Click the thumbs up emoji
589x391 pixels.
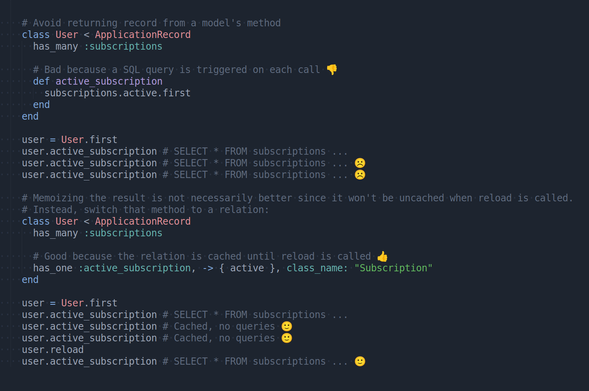click(x=382, y=256)
